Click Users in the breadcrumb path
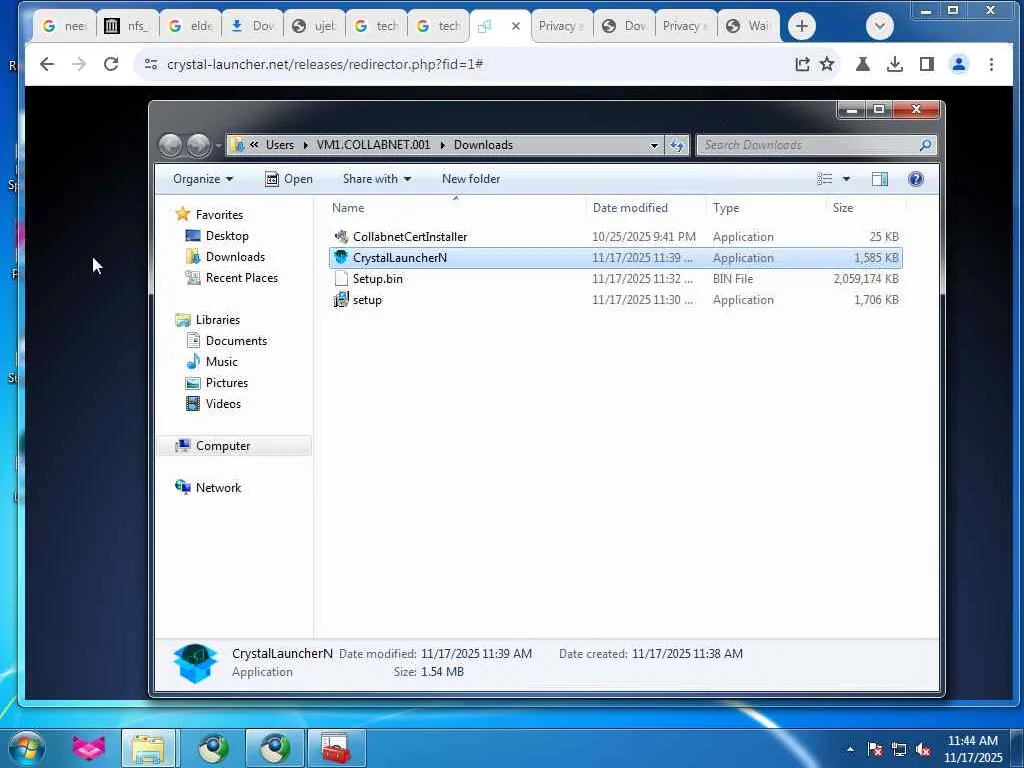Viewport: 1024px width, 768px height. coord(280,145)
